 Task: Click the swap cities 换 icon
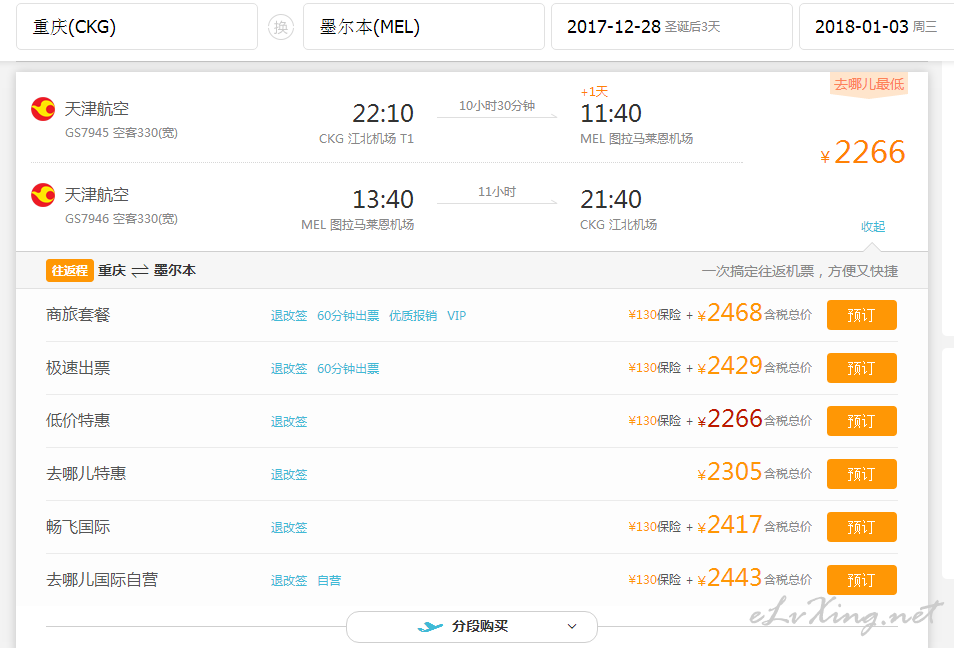(280, 27)
